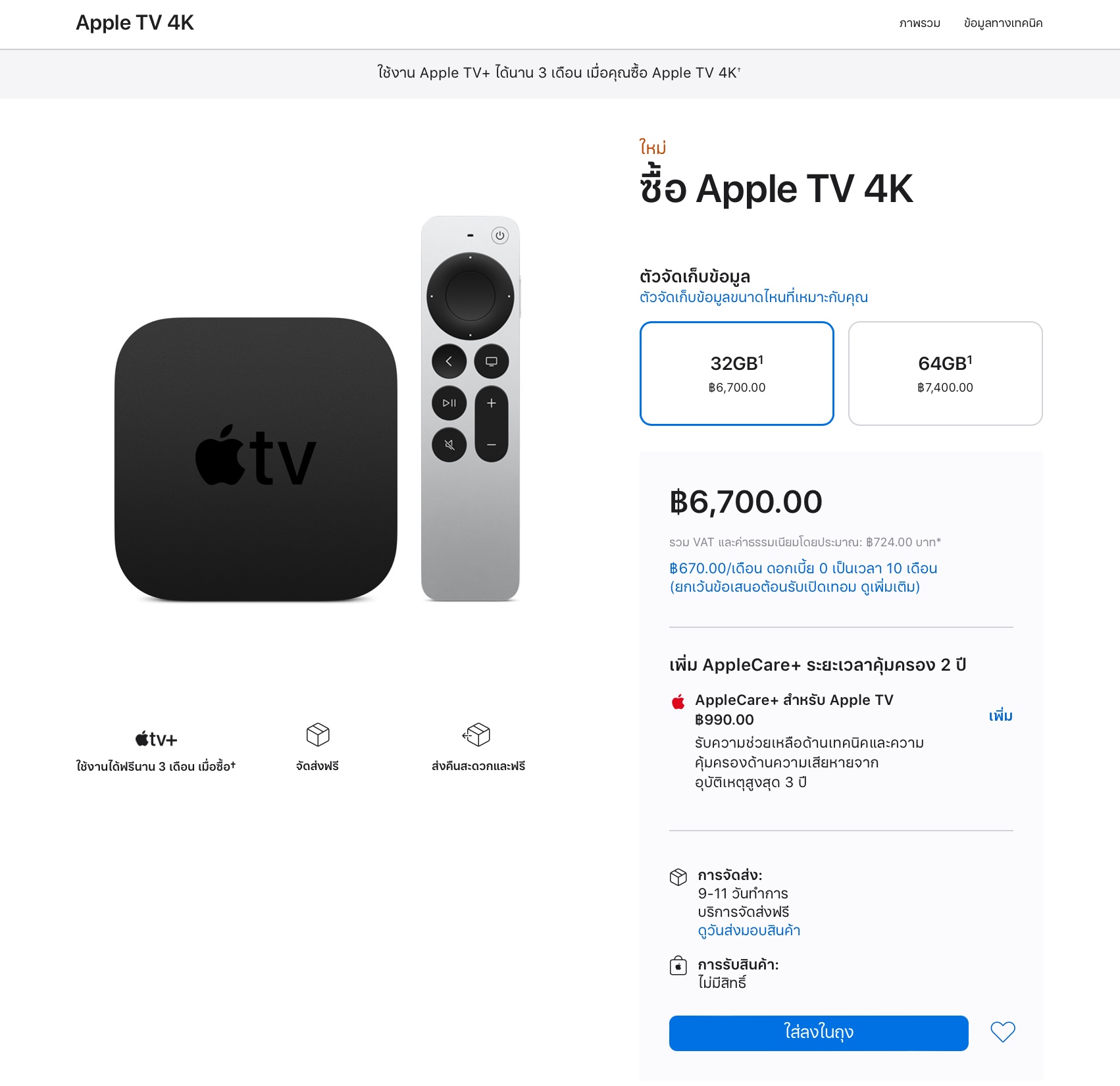The height and width of the screenshot is (1086, 1120).
Task: Click the pickup bag icon near การรับสินค้า
Action: 678,966
